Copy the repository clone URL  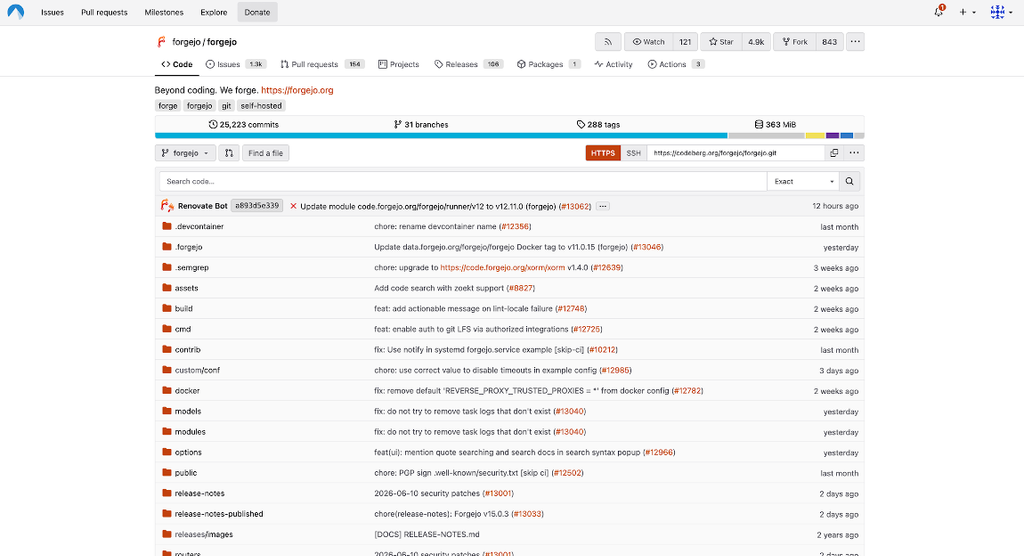tap(834, 153)
